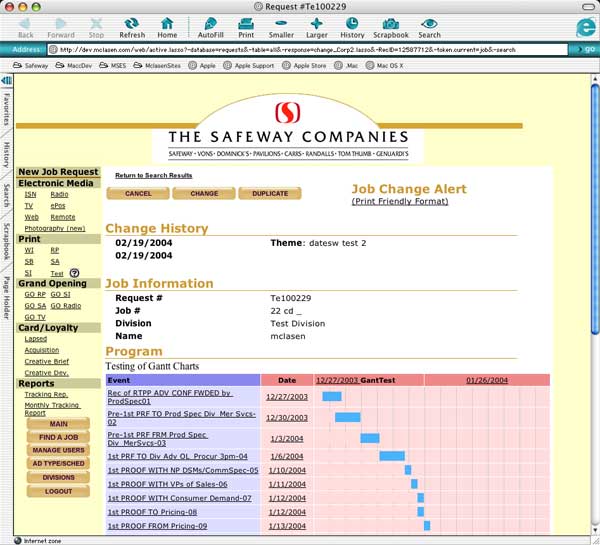Open the MSES favorites bar bookmark
600x545 pixels.
(x=113, y=65)
